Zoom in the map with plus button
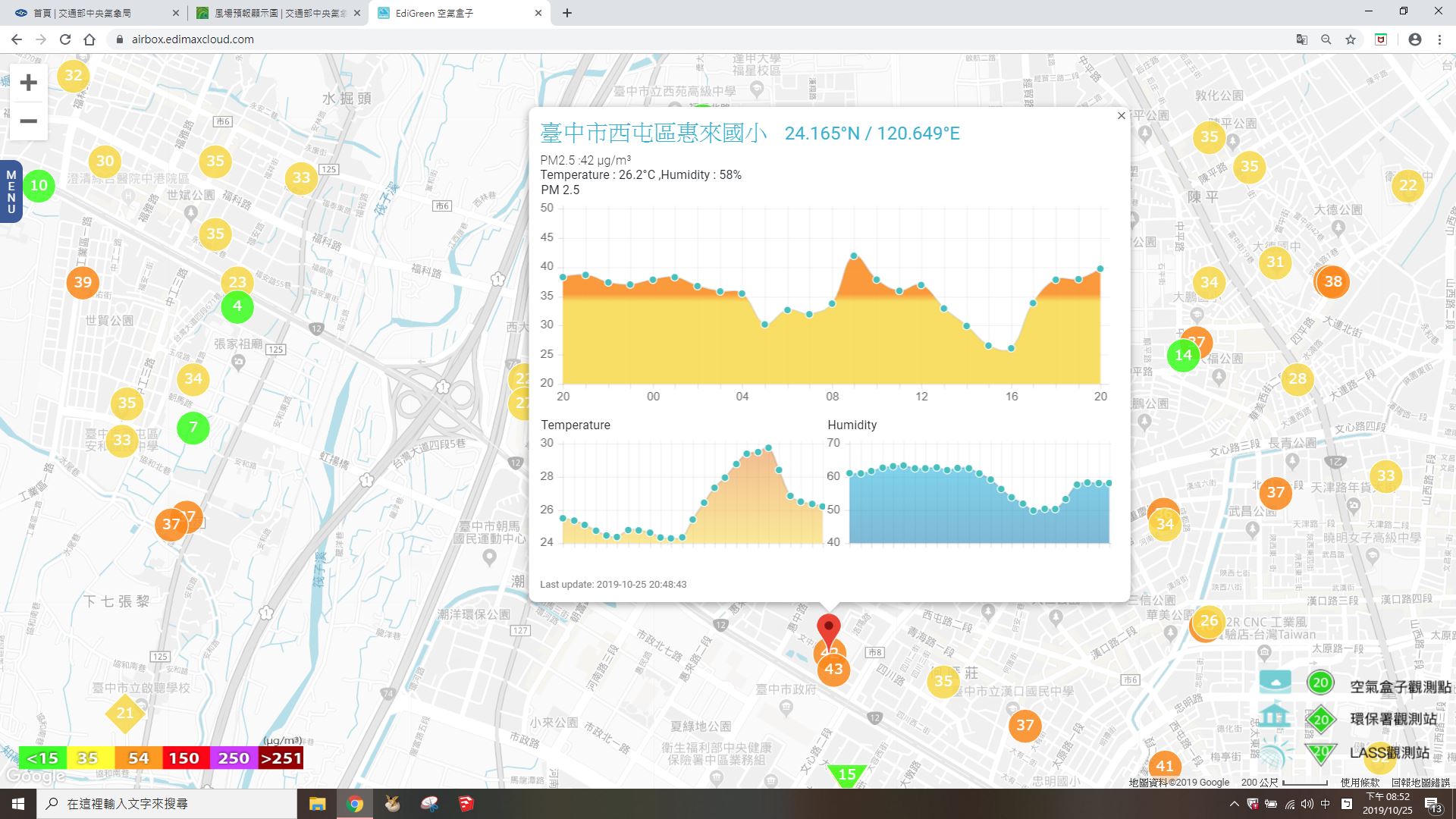This screenshot has width=1456, height=819. pos(28,83)
